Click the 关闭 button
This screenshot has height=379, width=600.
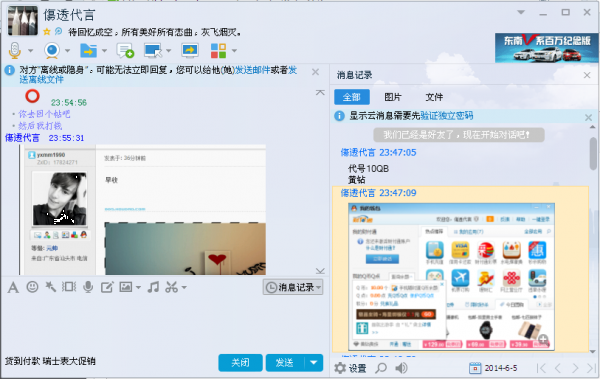coord(240,362)
